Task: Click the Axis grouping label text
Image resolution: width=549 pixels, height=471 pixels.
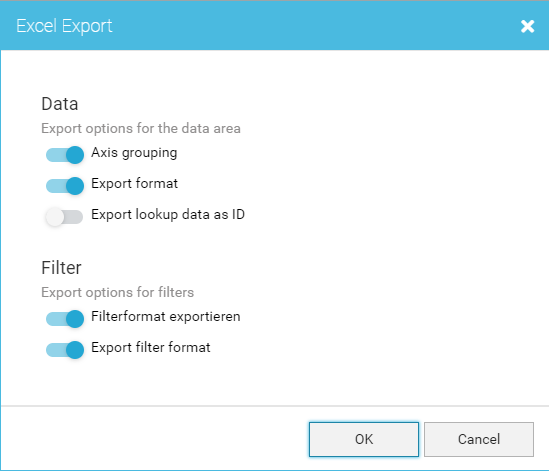Action: [134, 153]
